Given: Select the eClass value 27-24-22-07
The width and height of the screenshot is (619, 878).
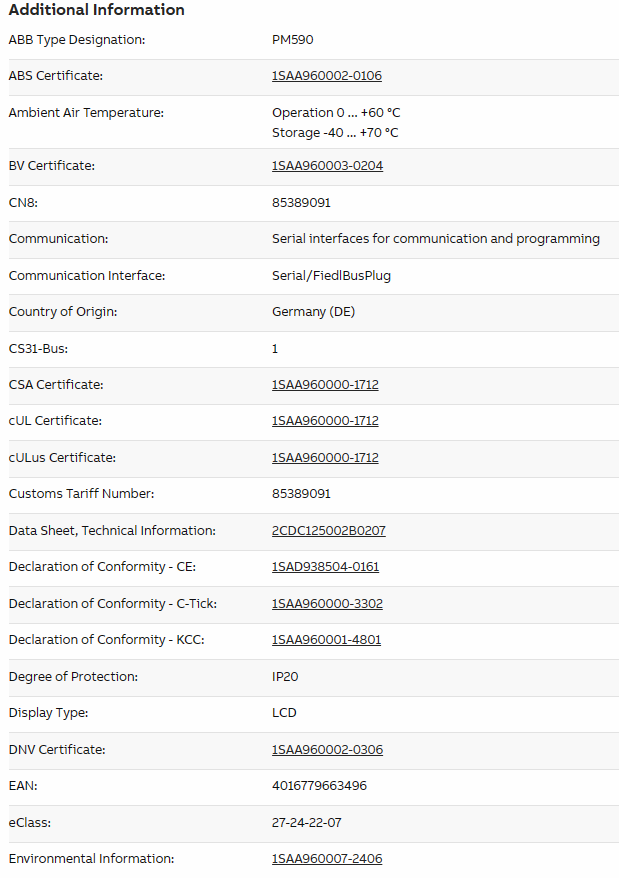Looking at the screenshot, I should 306,823.
